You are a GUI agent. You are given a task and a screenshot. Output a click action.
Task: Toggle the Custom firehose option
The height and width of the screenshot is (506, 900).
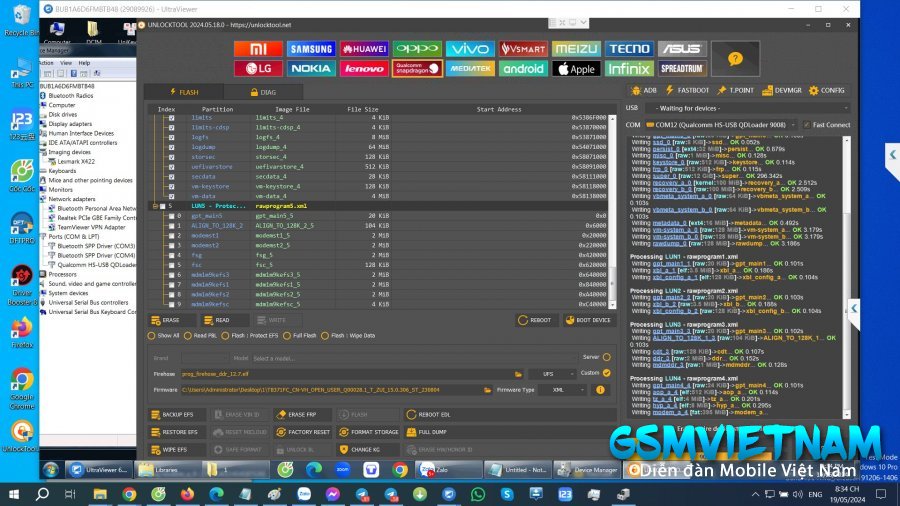point(607,373)
